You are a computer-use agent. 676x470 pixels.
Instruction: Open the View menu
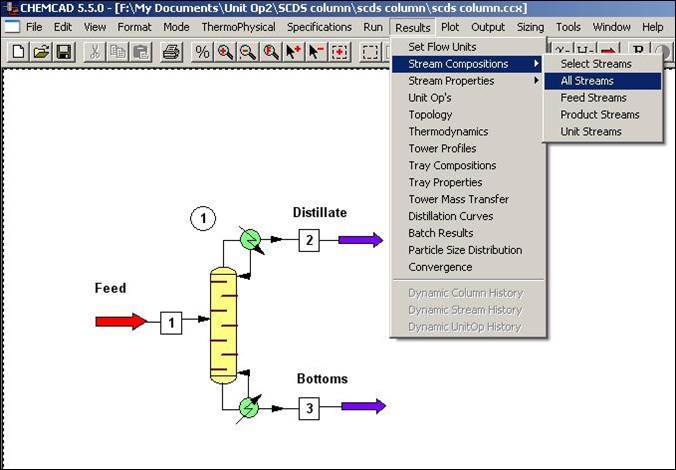click(95, 27)
